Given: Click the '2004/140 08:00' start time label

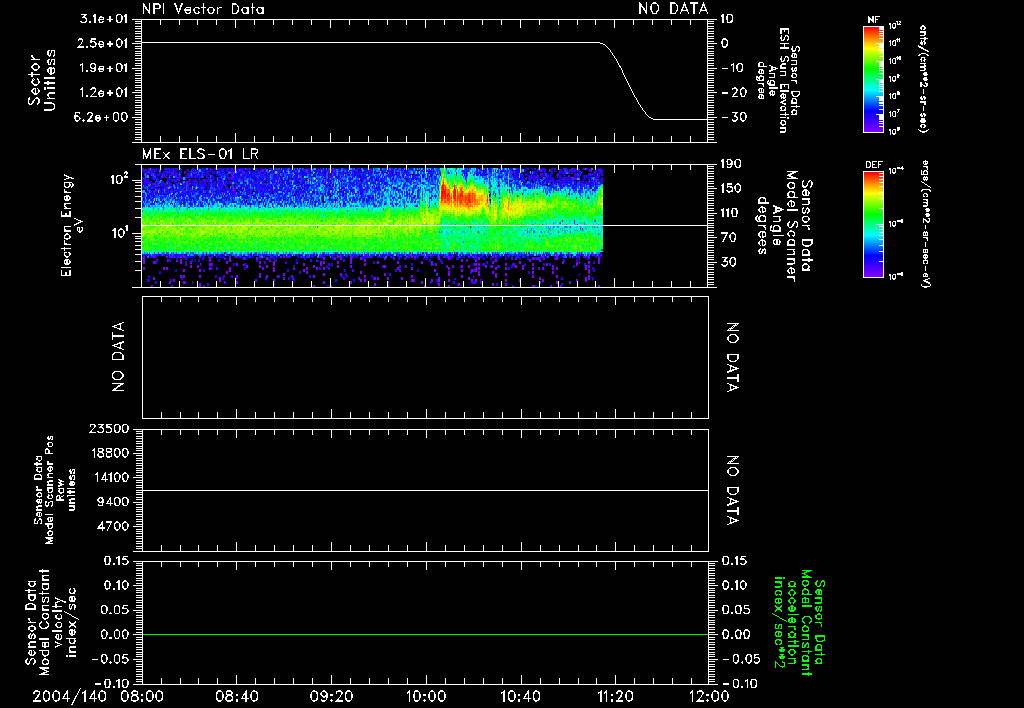Looking at the screenshot, I should pyautogui.click(x=99, y=696).
